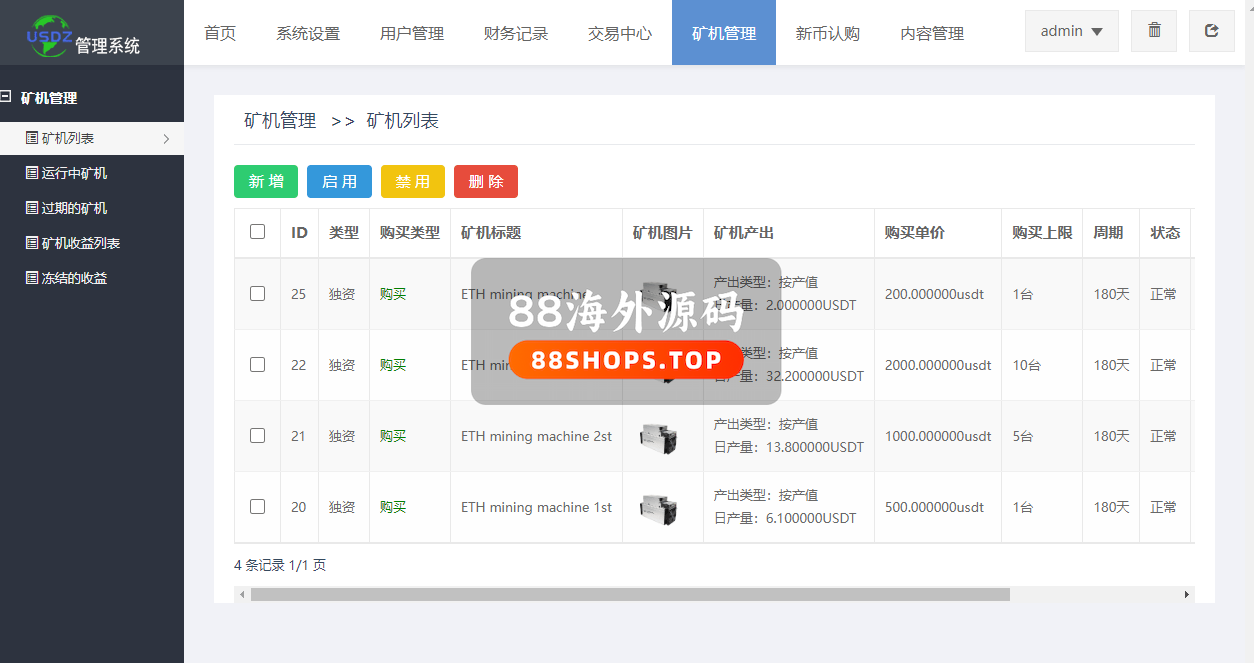This screenshot has width=1254, height=663.
Task: Click the list icon beside 过期的矿机
Action: pyautogui.click(x=32, y=208)
